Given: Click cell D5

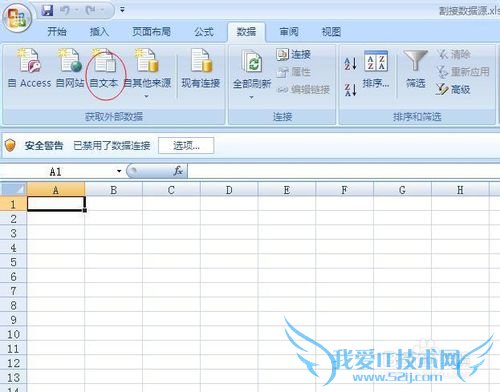Looking at the screenshot, I should pyautogui.click(x=229, y=262).
